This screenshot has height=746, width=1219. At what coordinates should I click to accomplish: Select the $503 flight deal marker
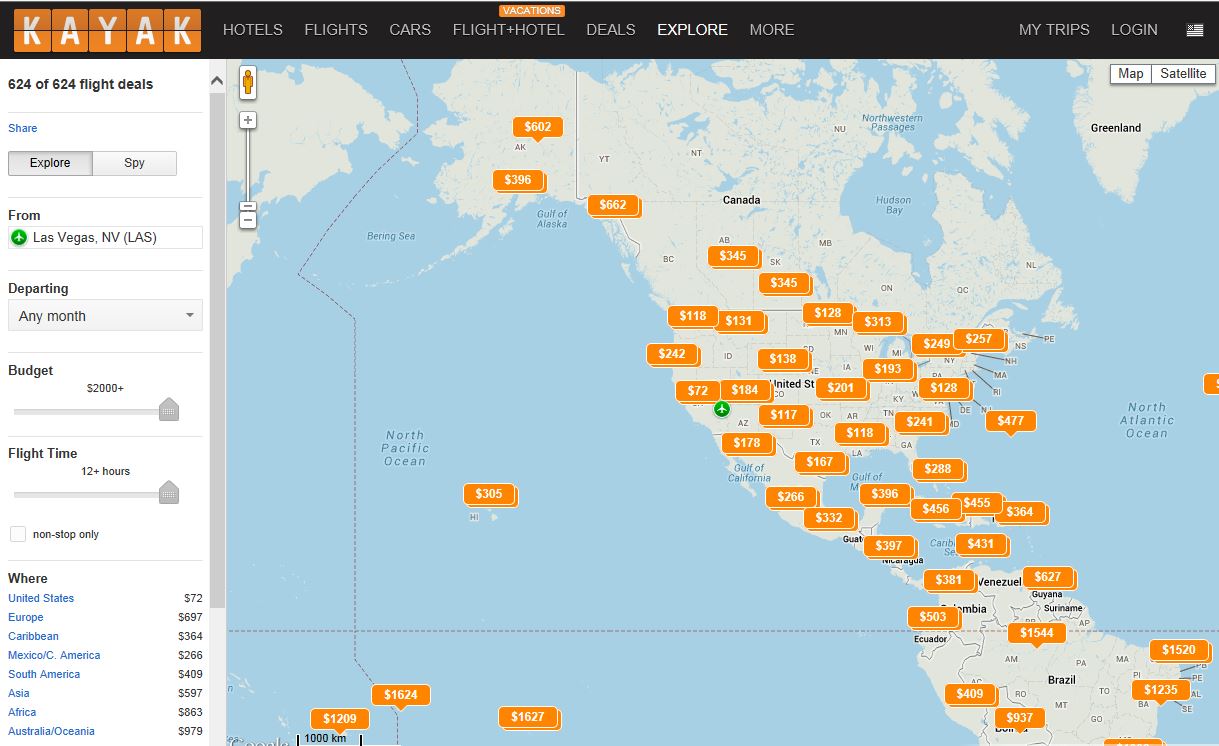pos(933,617)
